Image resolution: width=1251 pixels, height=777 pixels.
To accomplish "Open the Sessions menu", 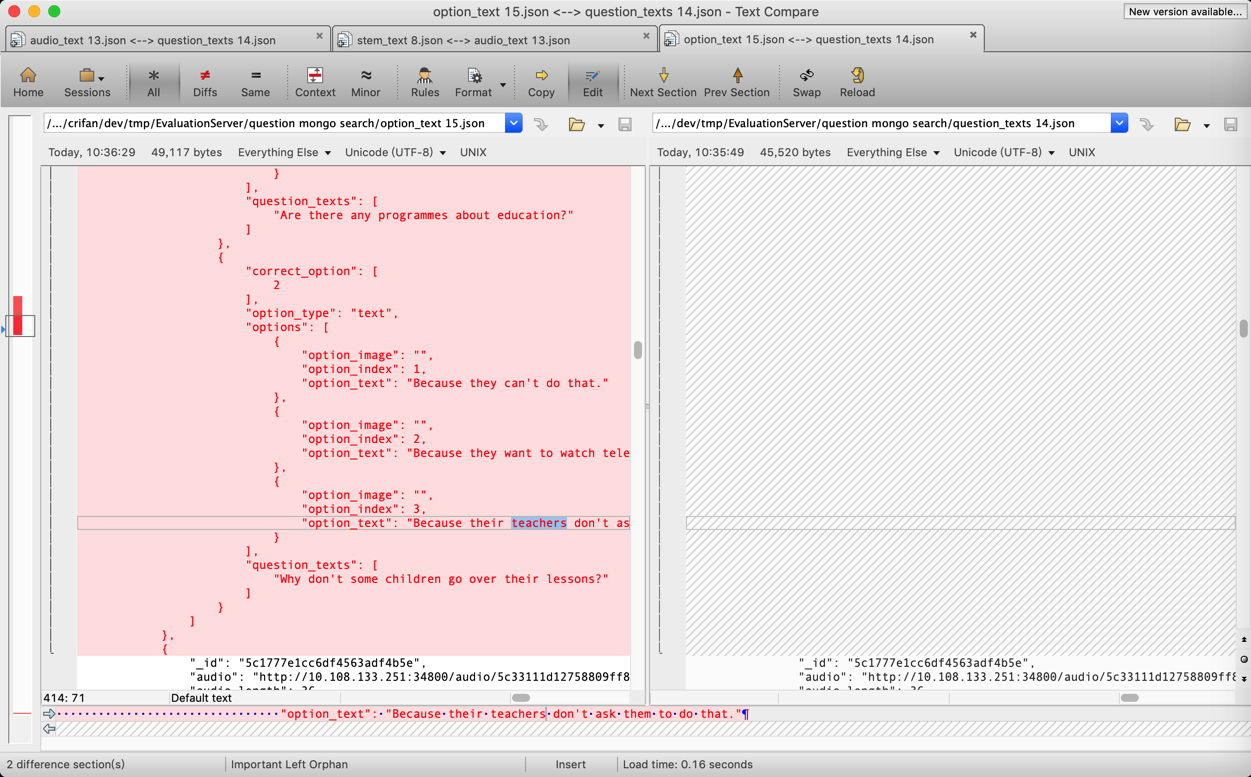I will (x=87, y=82).
